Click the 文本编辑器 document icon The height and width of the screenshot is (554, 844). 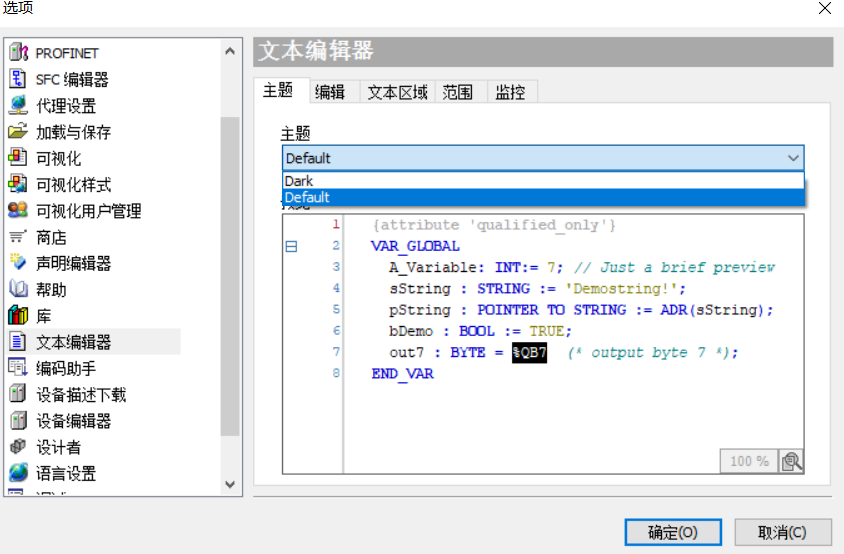point(18,341)
